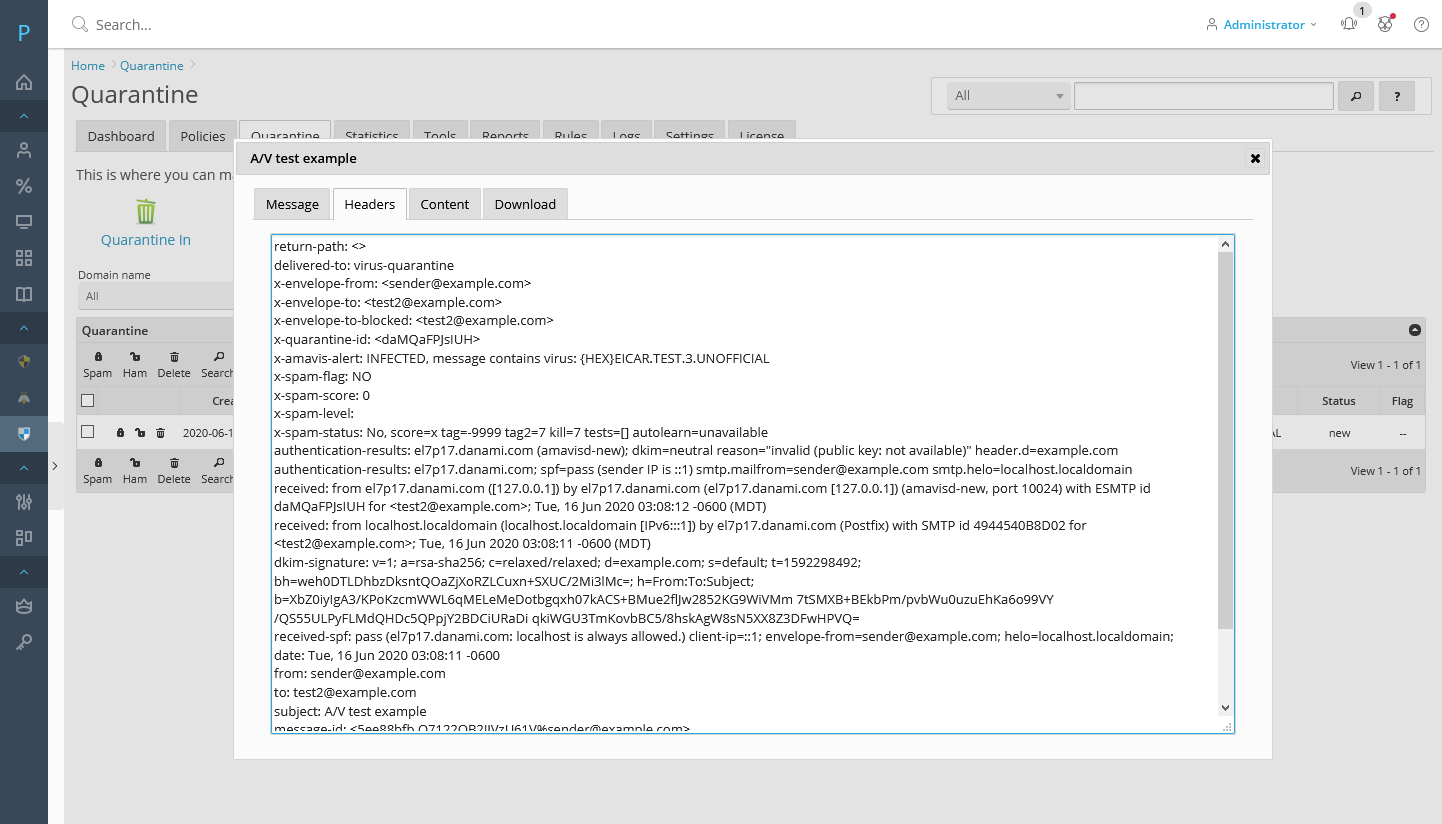This screenshot has width=1442, height=824.
Task: Open the Dashboard tab behind the dialog
Action: tap(121, 136)
